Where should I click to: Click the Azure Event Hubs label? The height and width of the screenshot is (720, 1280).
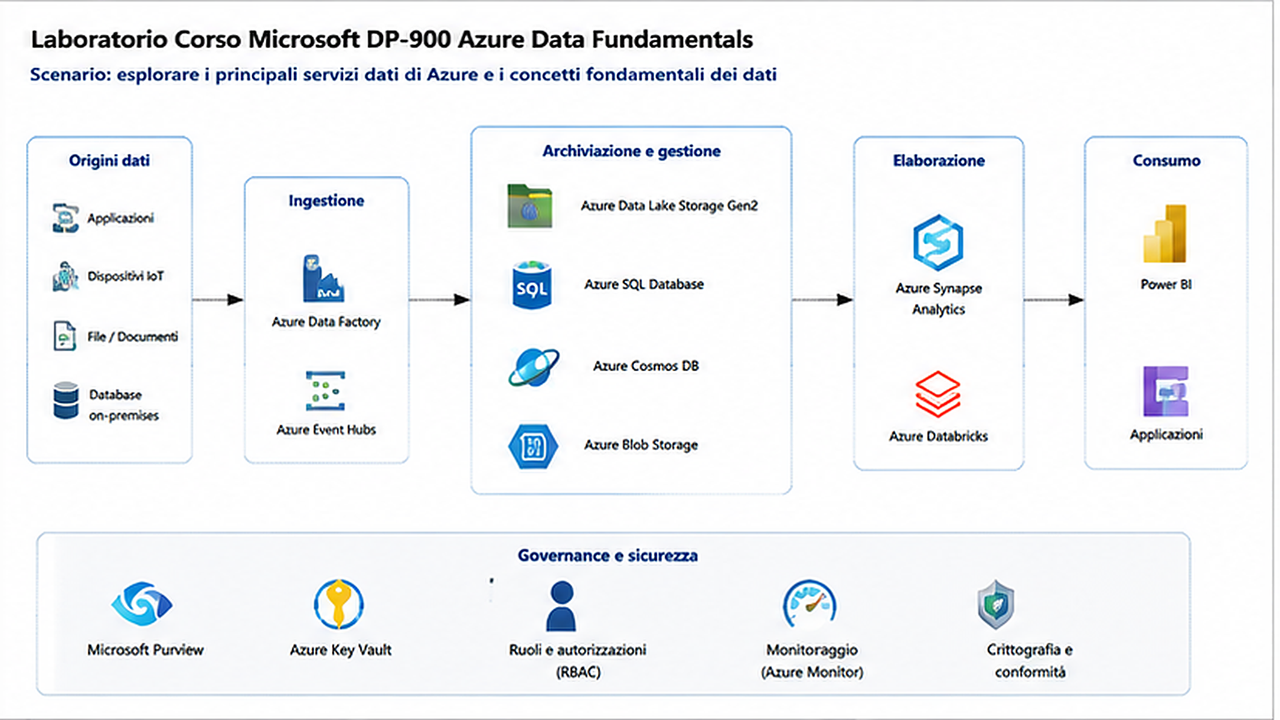point(326,430)
